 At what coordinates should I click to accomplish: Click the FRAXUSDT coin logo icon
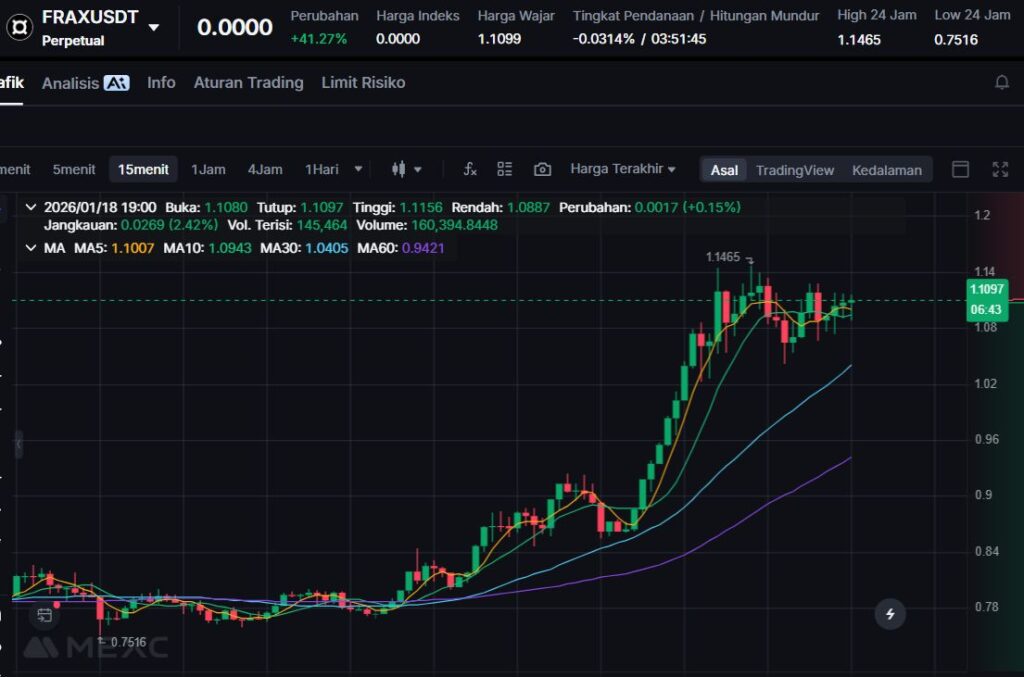[x=18, y=27]
